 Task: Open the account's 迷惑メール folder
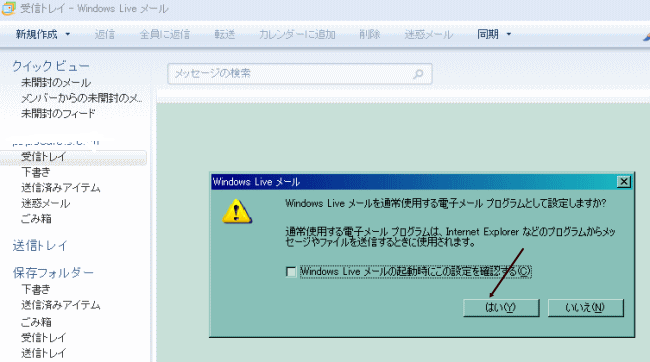46,204
